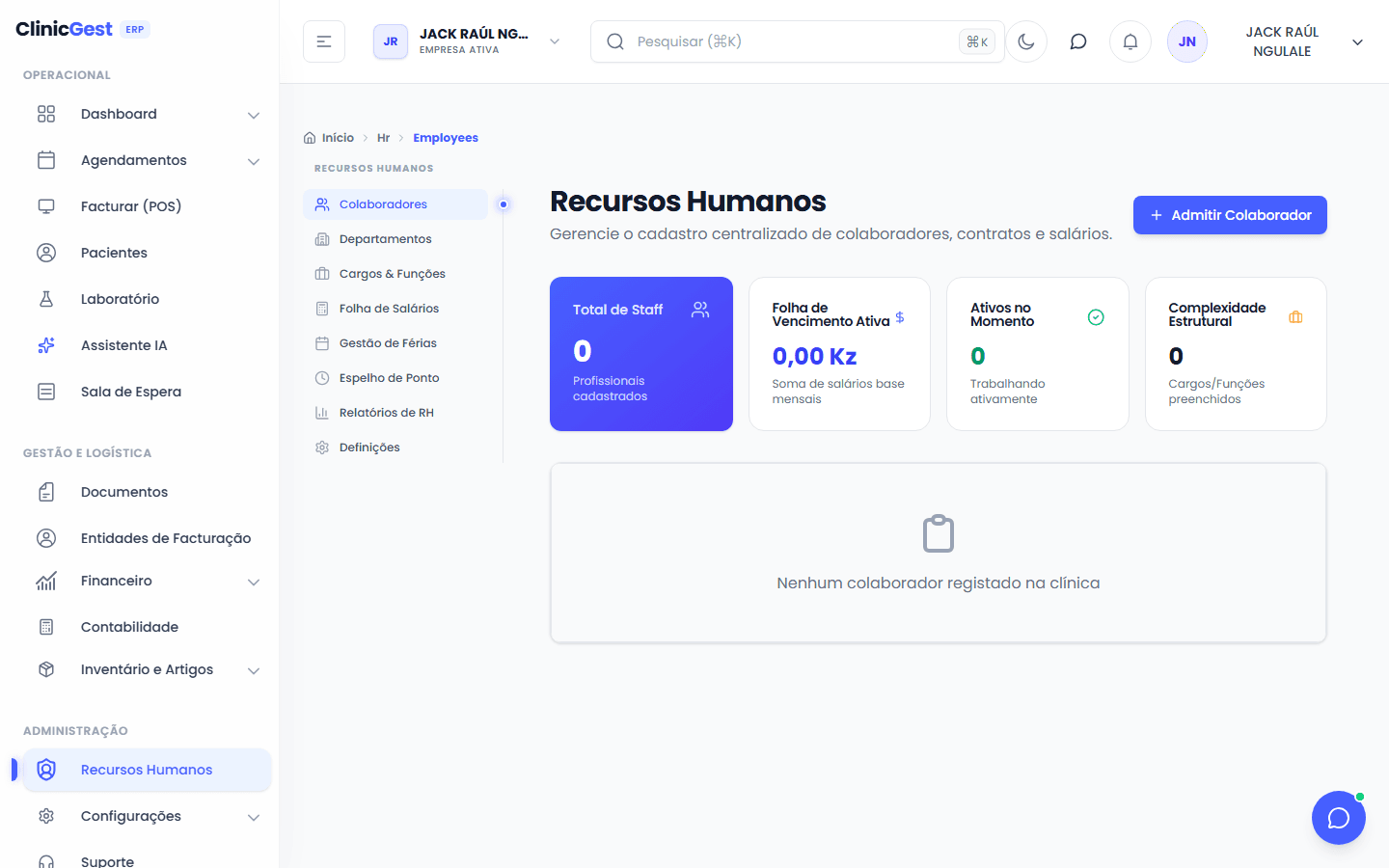Select Recursos Humanos in sidebar
The image size is (1389, 868).
147,770
